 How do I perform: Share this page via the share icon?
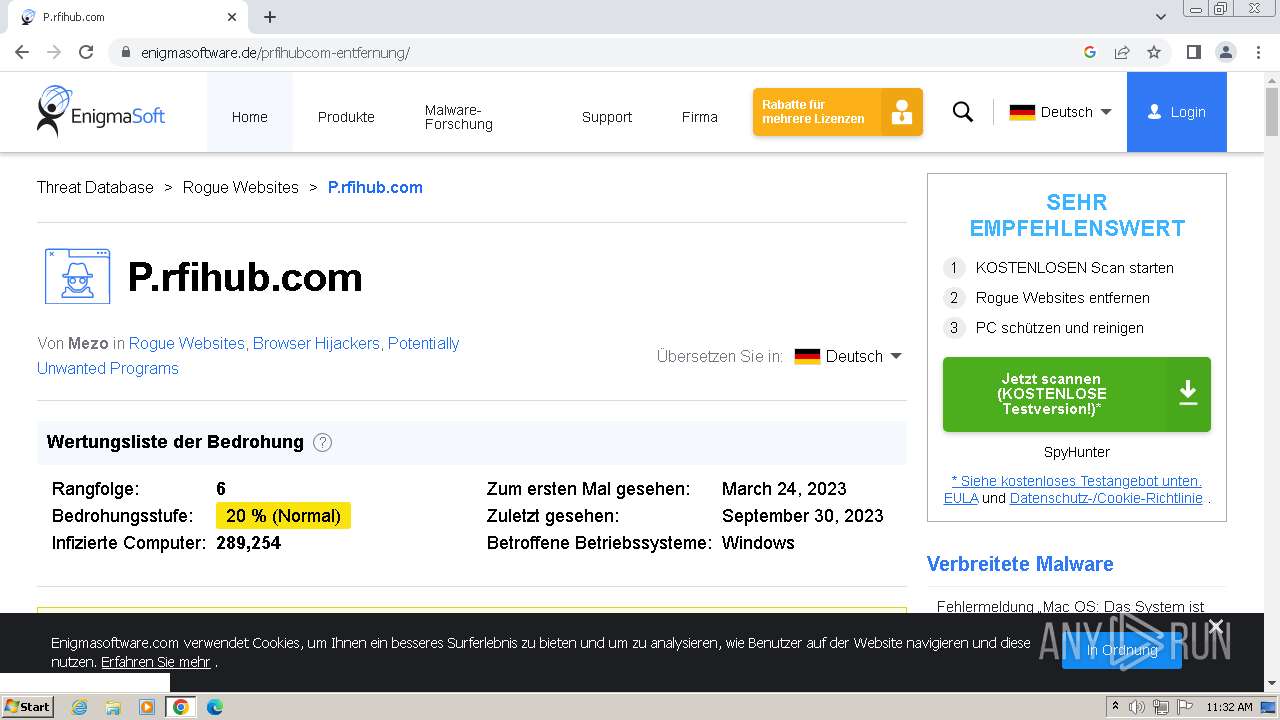click(1122, 52)
